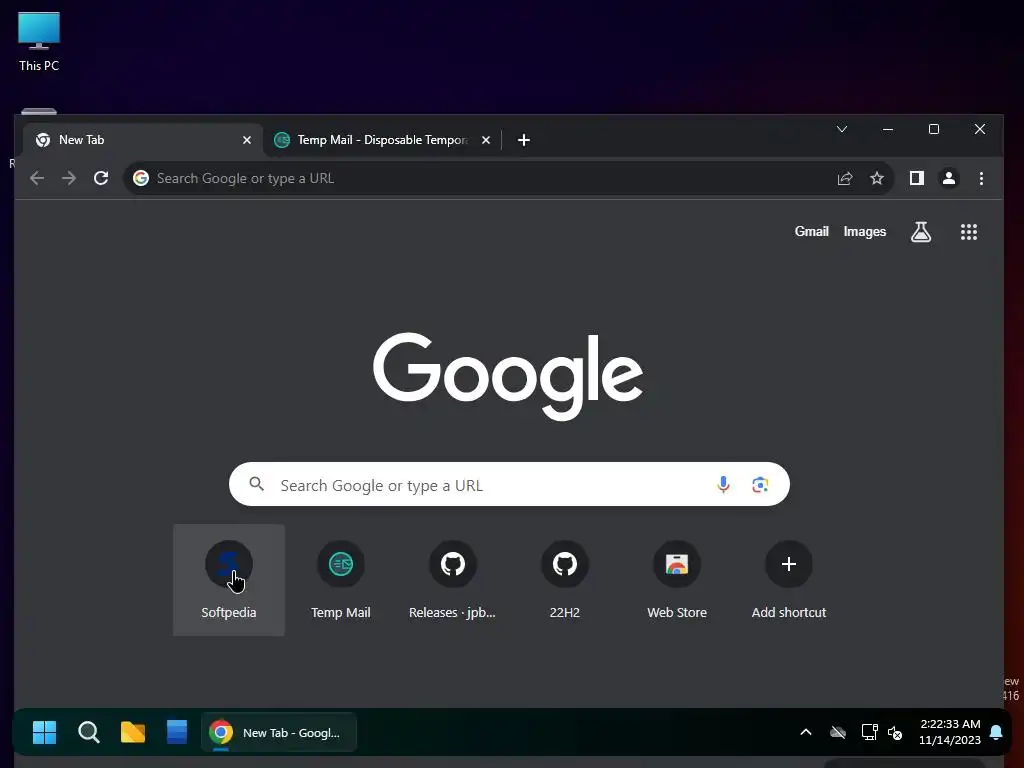Close the New Tab tab

[x=247, y=140]
